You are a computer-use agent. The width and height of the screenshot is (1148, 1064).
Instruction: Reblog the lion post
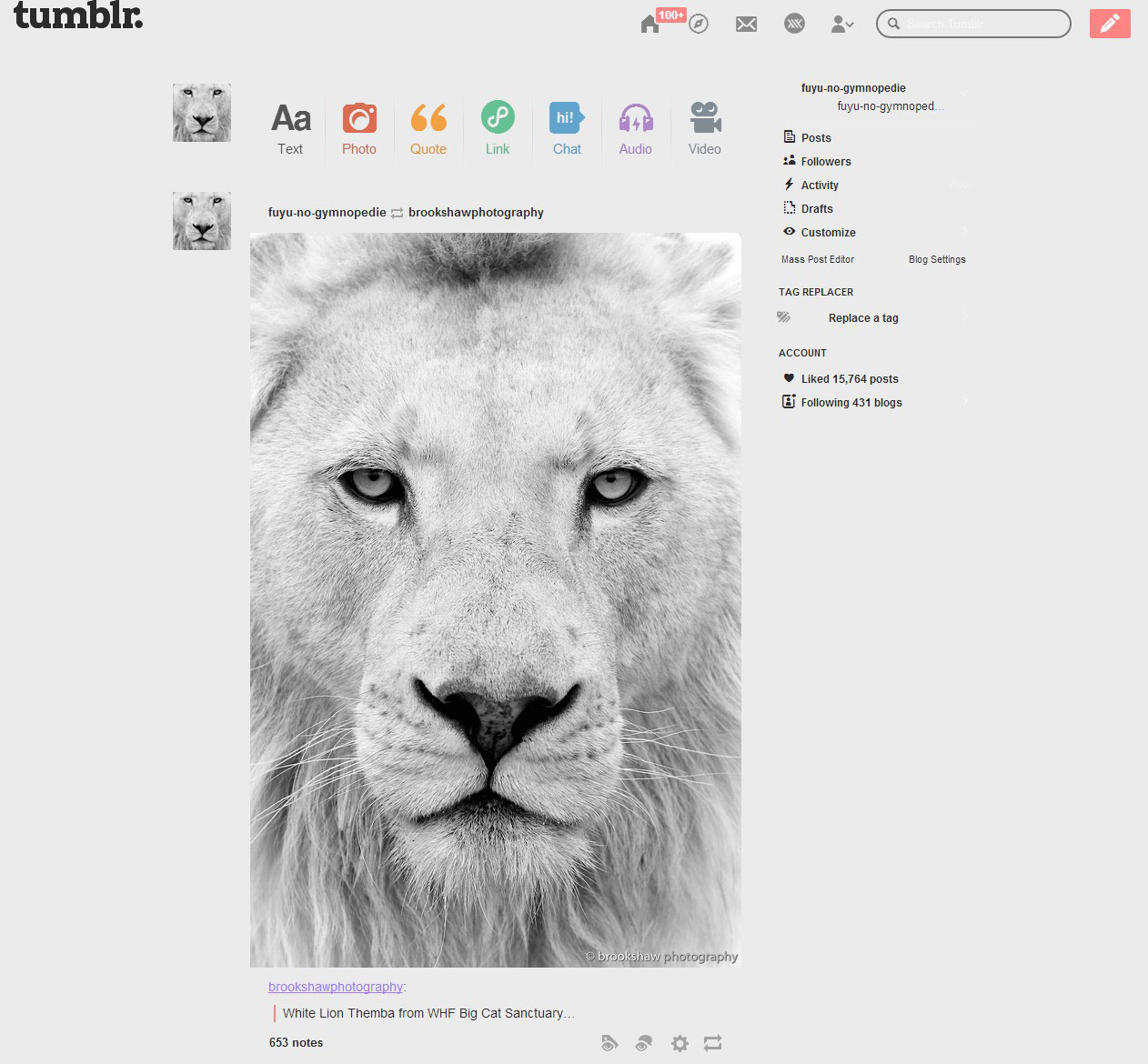pyautogui.click(x=713, y=1043)
